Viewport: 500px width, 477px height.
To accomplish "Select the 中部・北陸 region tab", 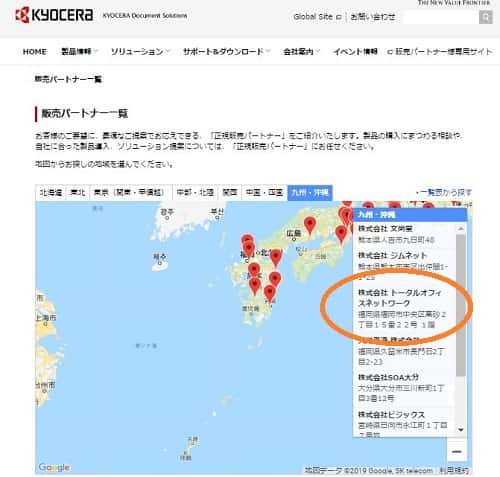I will pos(195,192).
